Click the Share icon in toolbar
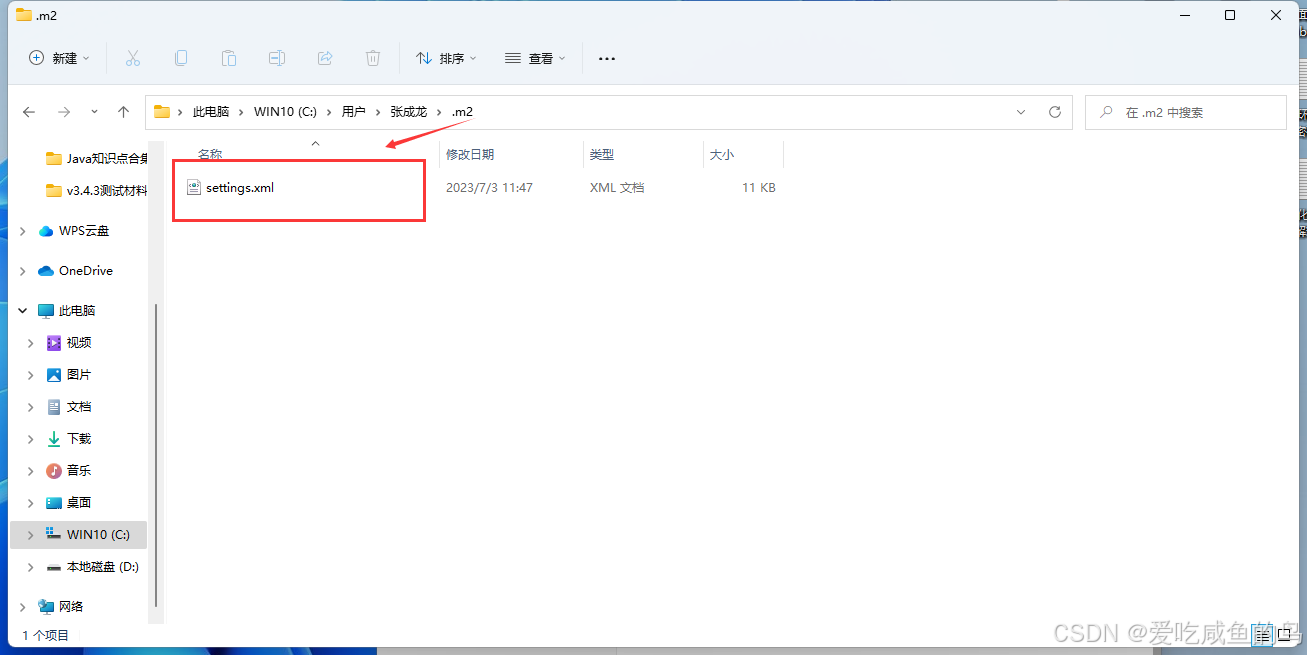 click(325, 58)
